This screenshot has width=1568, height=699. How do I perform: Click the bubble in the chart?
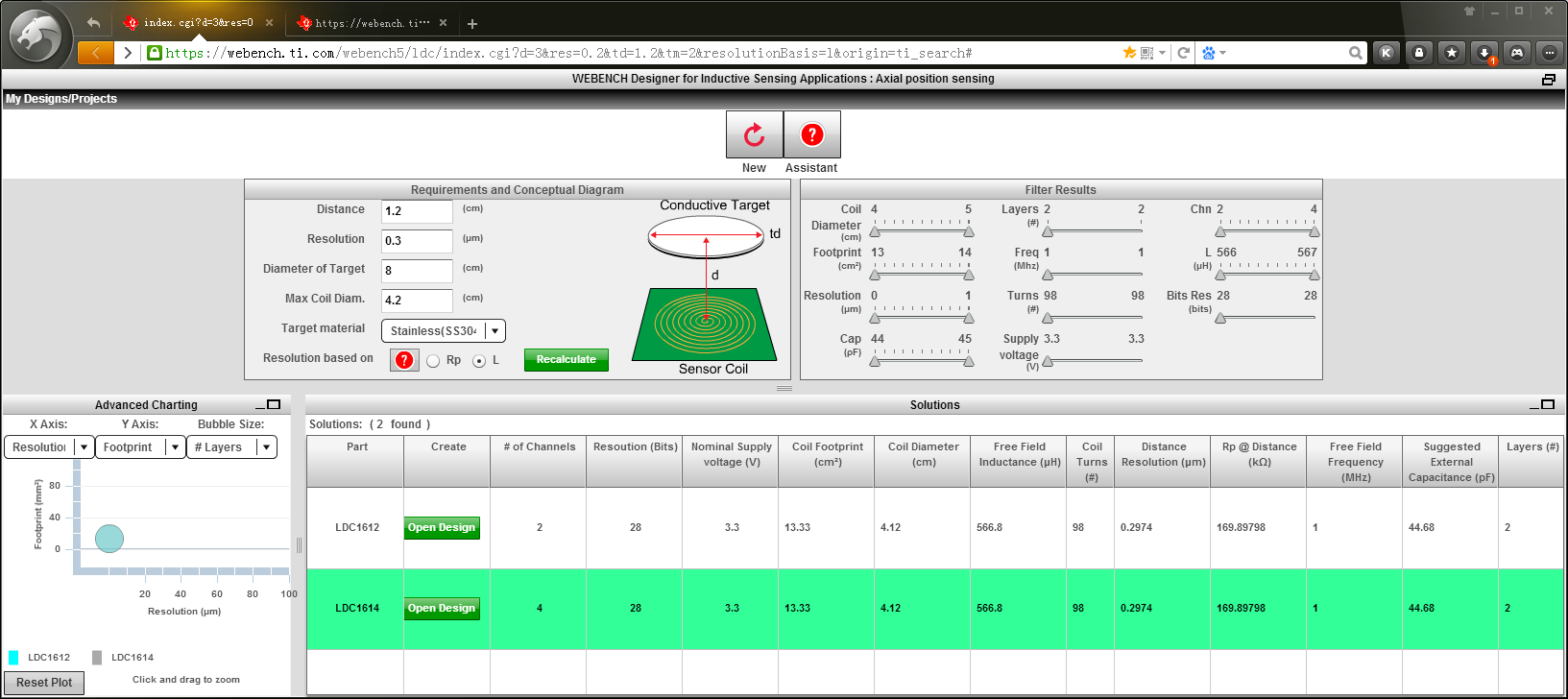(x=109, y=539)
